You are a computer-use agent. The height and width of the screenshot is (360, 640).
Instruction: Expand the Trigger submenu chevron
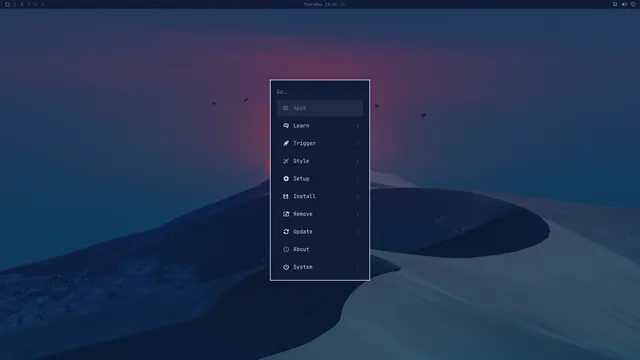point(358,143)
